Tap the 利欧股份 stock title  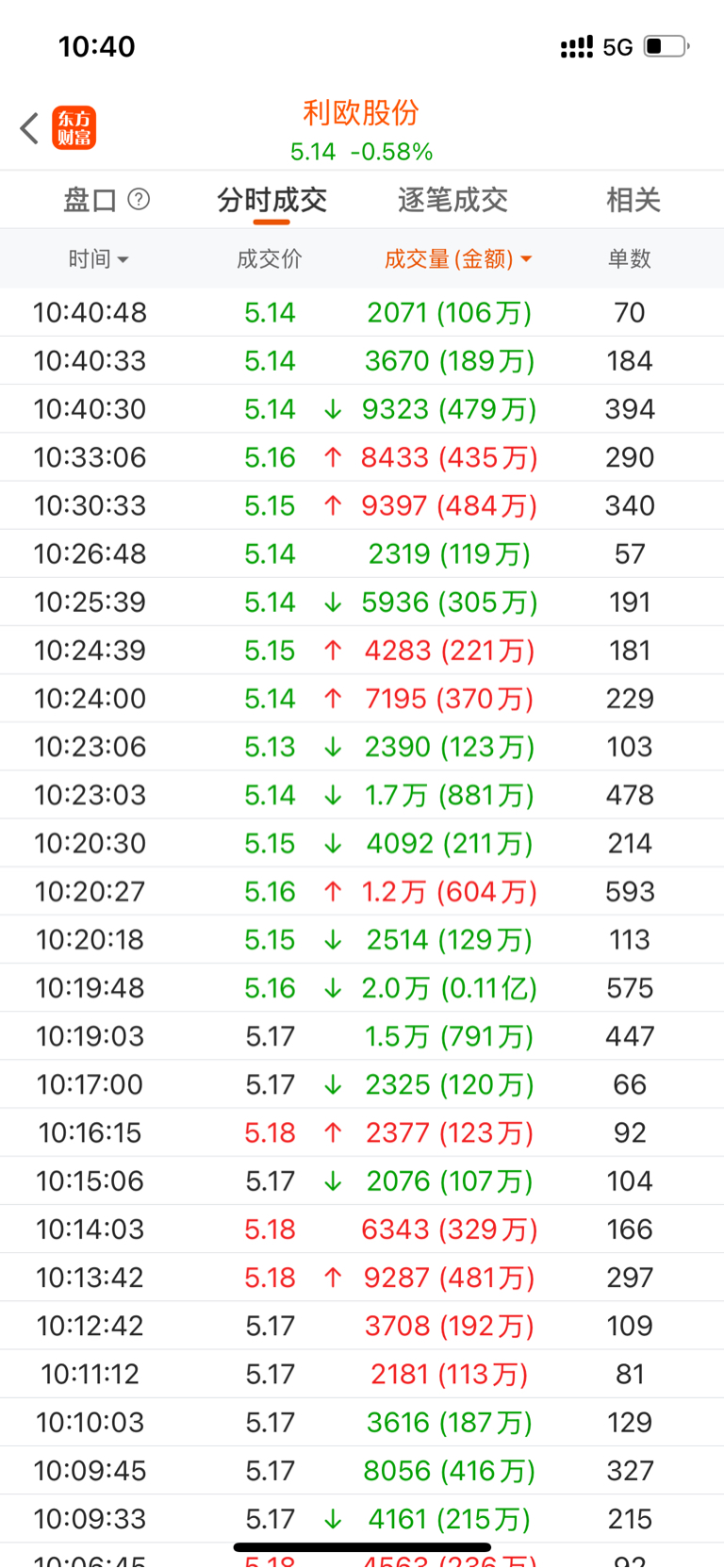pyautogui.click(x=361, y=113)
